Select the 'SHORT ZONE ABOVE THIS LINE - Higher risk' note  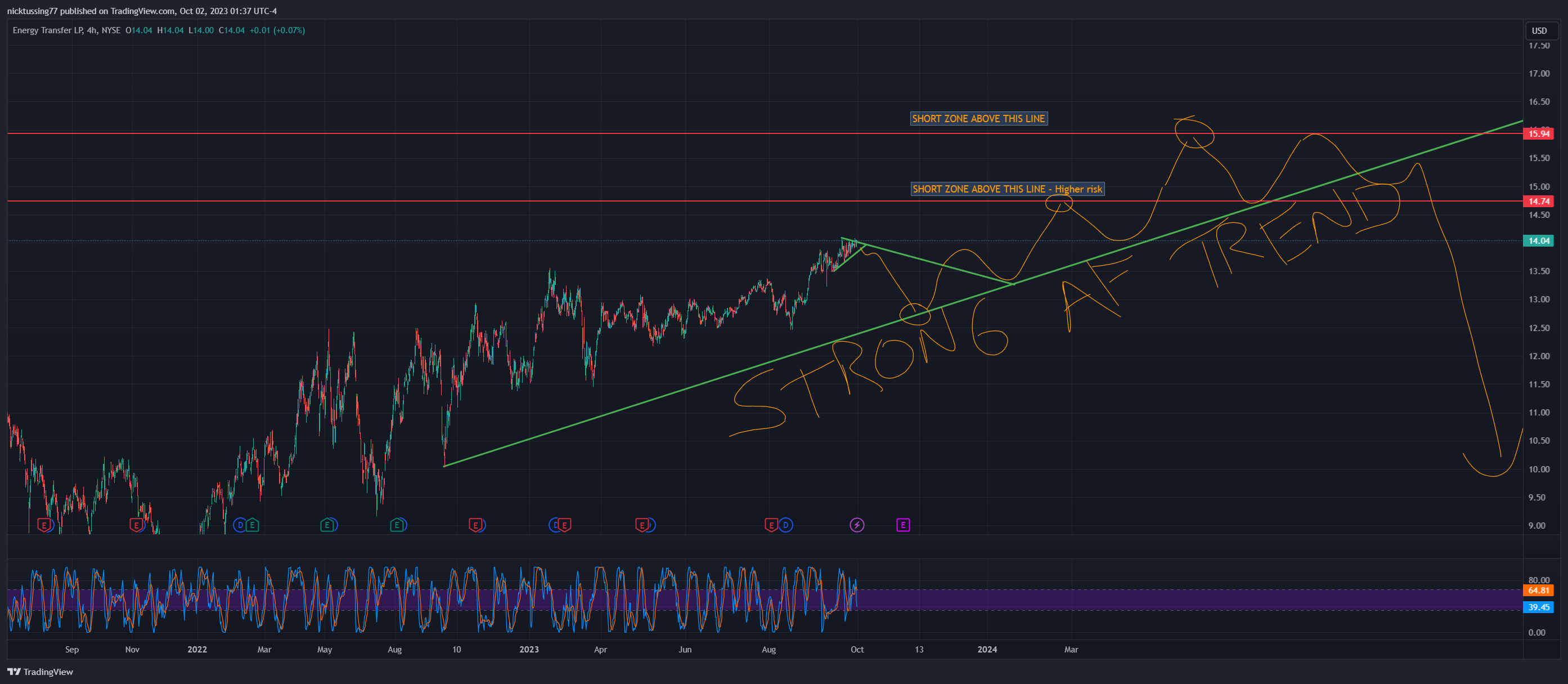pos(1008,189)
